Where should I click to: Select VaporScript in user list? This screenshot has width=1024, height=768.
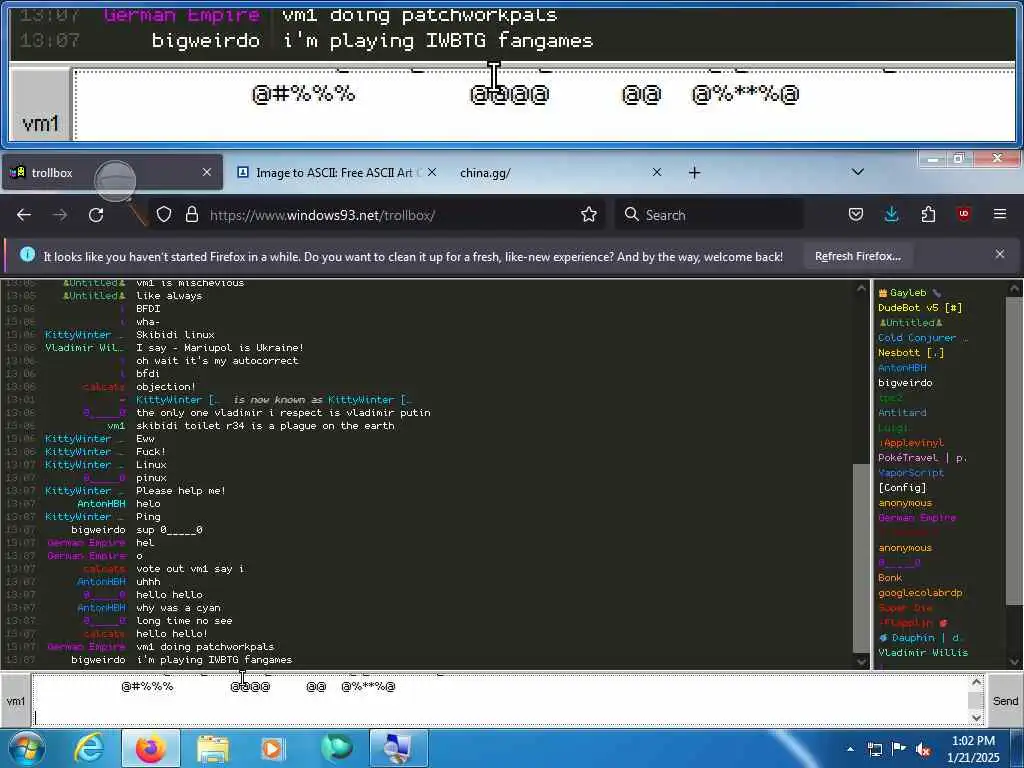click(910, 473)
